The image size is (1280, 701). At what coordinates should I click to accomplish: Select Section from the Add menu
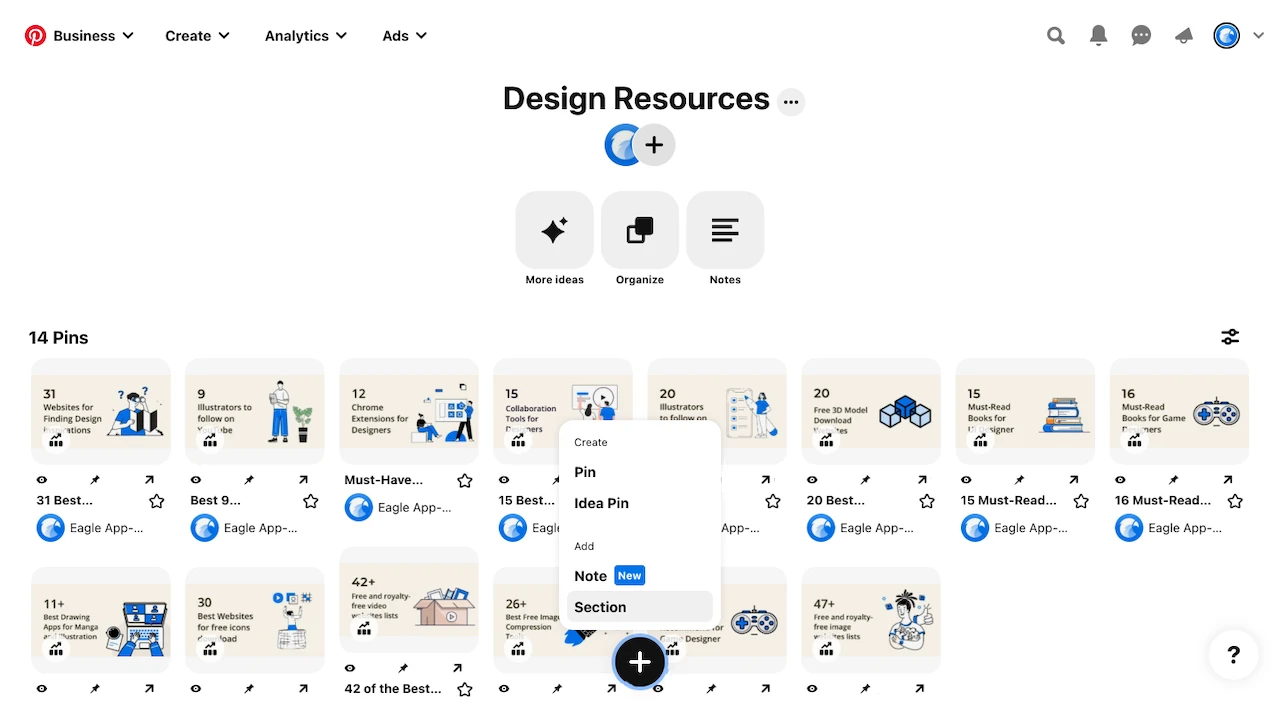pos(600,607)
